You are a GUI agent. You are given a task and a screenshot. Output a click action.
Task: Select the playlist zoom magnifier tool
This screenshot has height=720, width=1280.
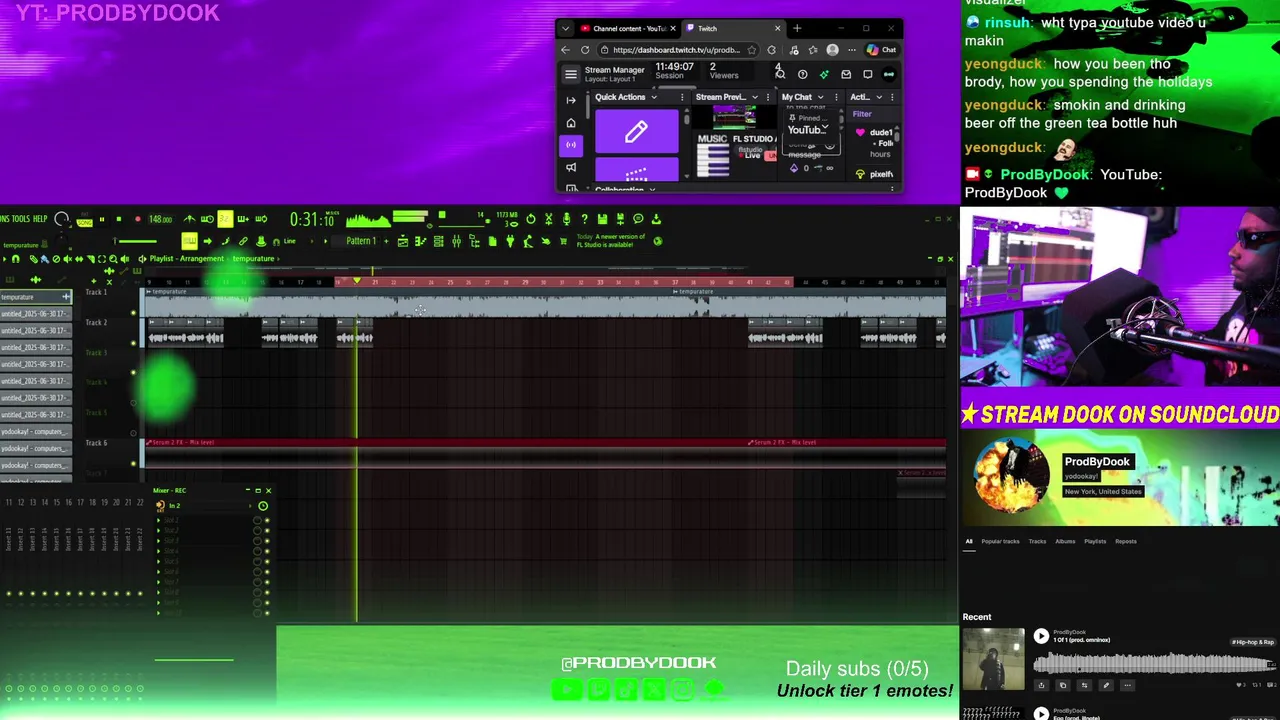click(112, 259)
